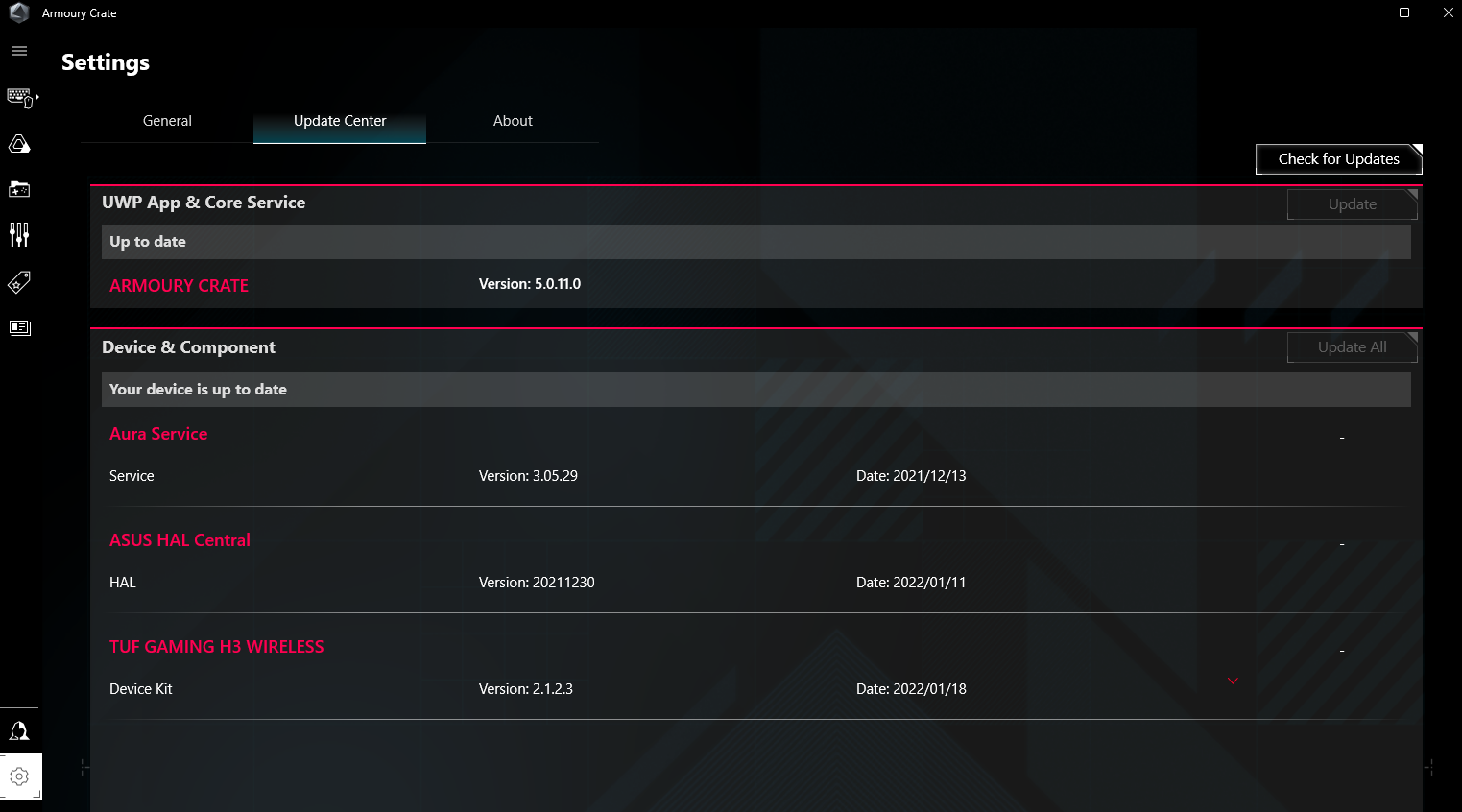Click the Date: 2022/01/11 text
This screenshot has height=812, width=1462.
[x=911, y=583]
